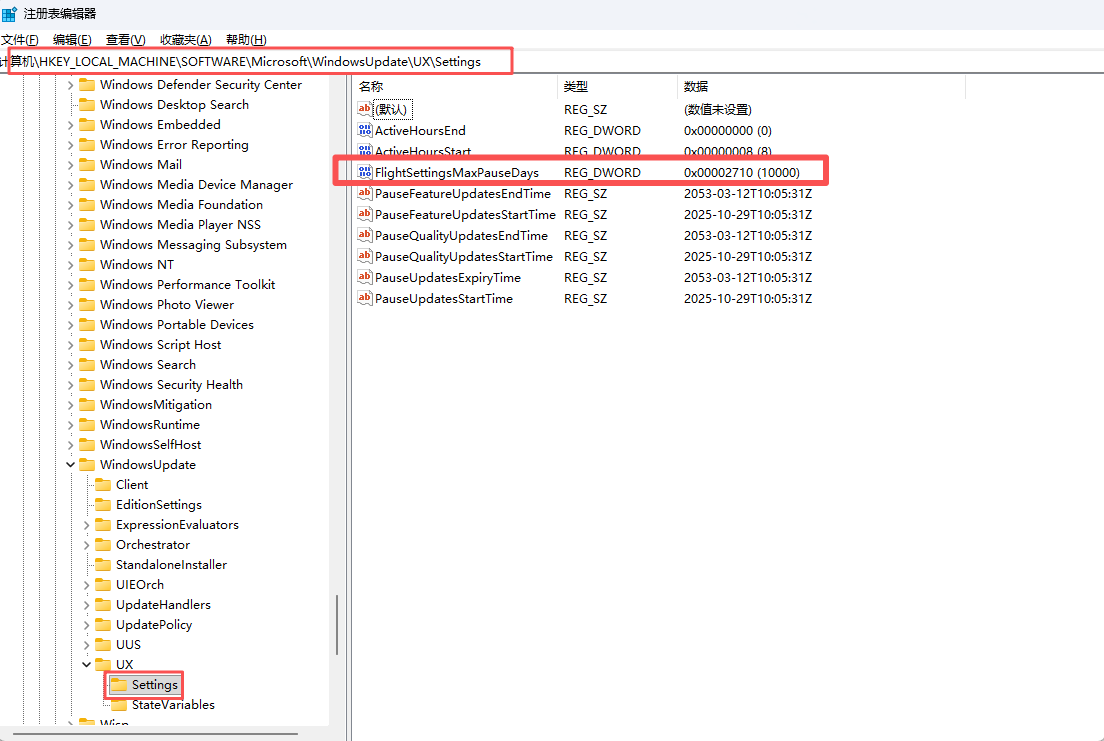Select the Windows Security Health tree item
1104x741 pixels.
(x=171, y=385)
